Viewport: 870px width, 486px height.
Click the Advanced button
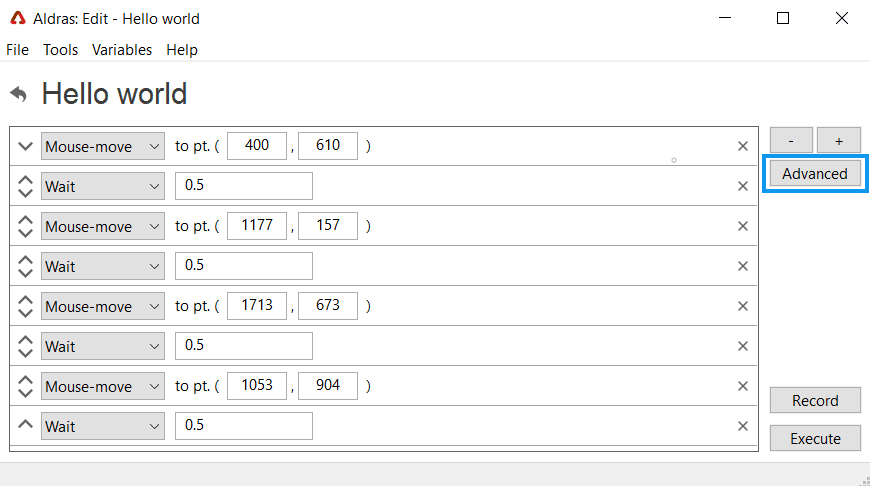(815, 174)
